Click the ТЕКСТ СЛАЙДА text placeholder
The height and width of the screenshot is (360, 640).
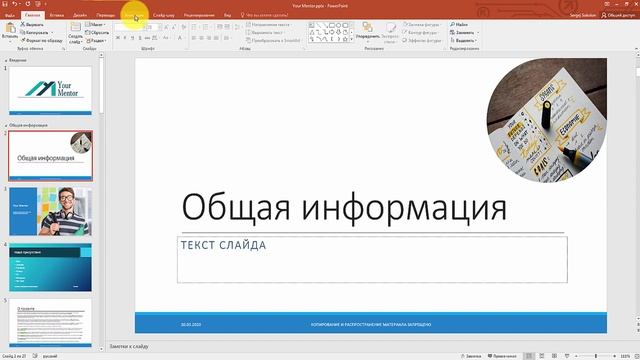click(x=372, y=260)
